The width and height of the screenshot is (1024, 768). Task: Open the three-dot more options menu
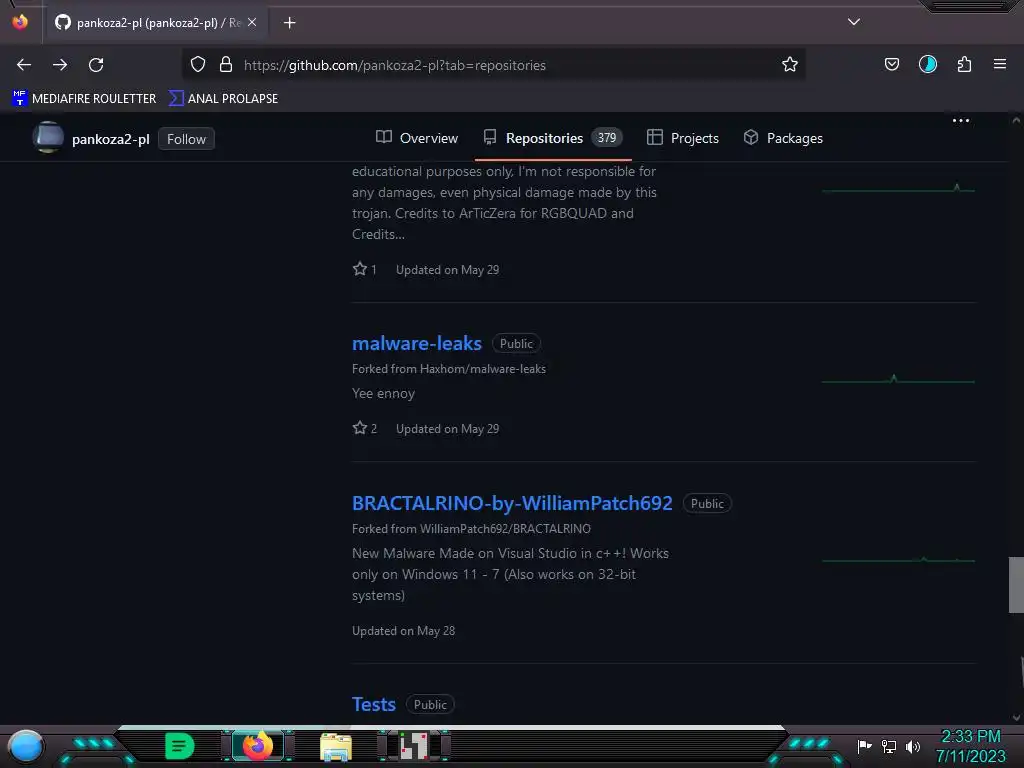click(x=960, y=121)
